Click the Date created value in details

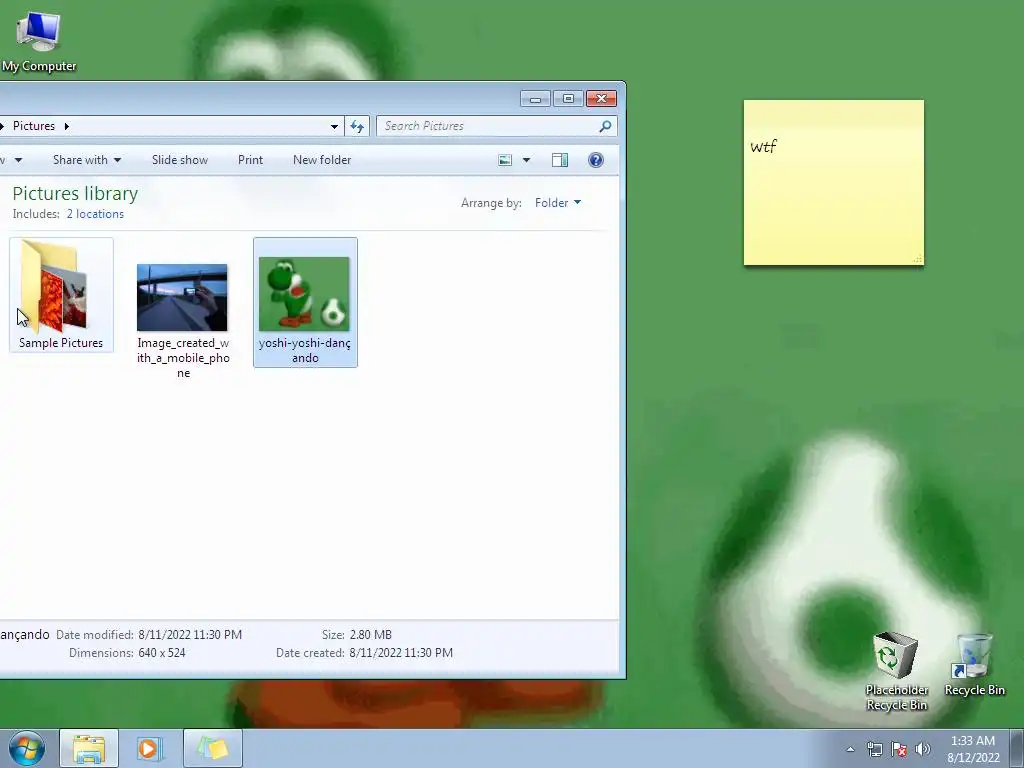coord(401,653)
